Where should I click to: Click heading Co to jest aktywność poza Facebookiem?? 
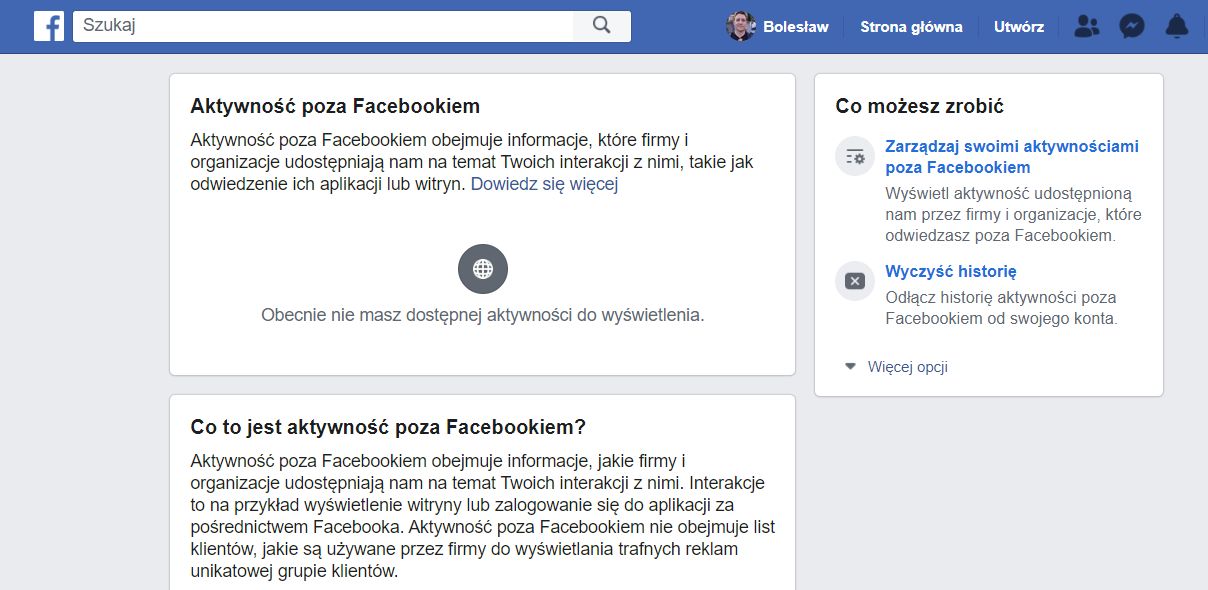(x=388, y=427)
